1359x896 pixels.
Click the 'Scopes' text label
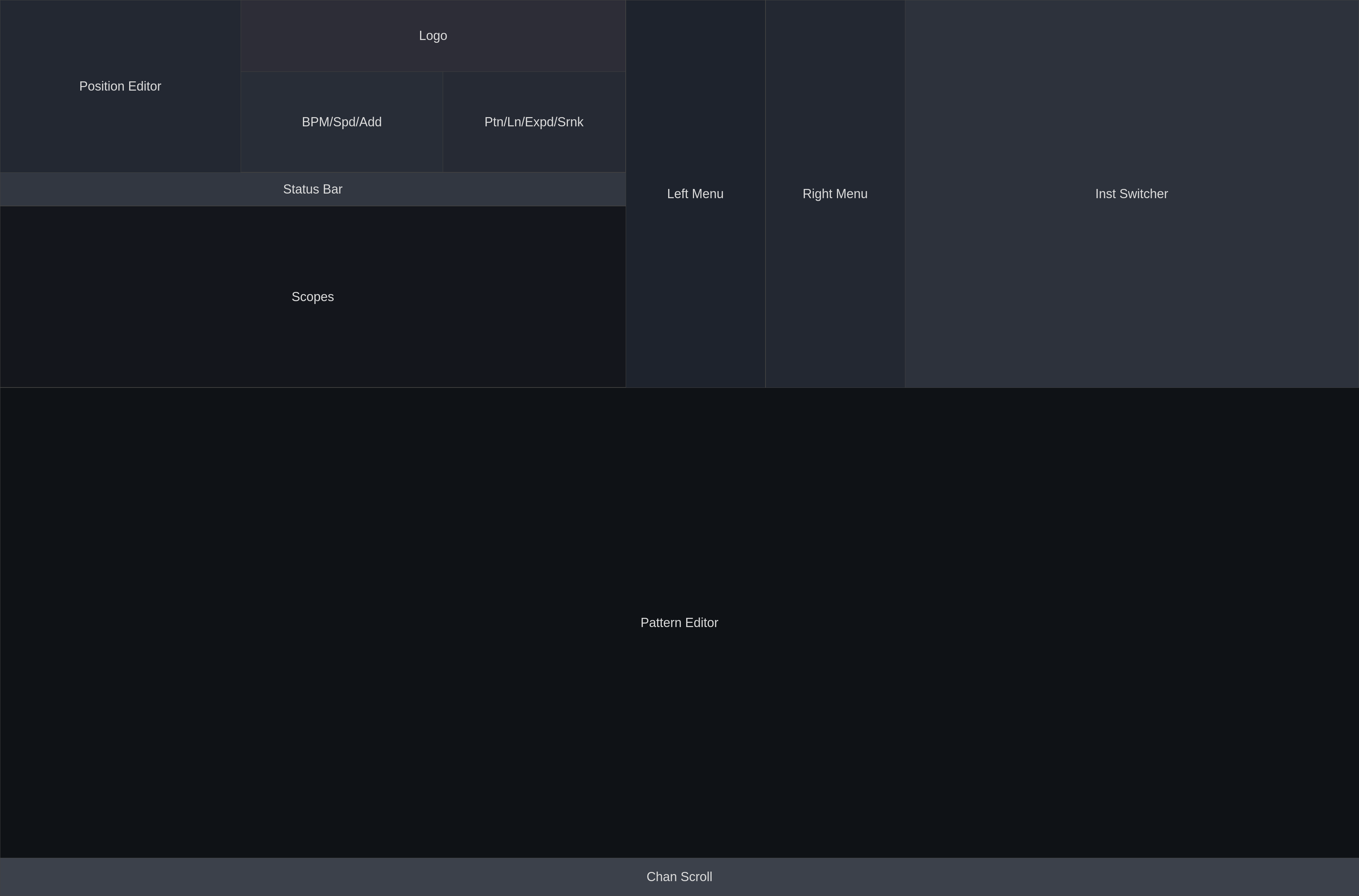(312, 297)
